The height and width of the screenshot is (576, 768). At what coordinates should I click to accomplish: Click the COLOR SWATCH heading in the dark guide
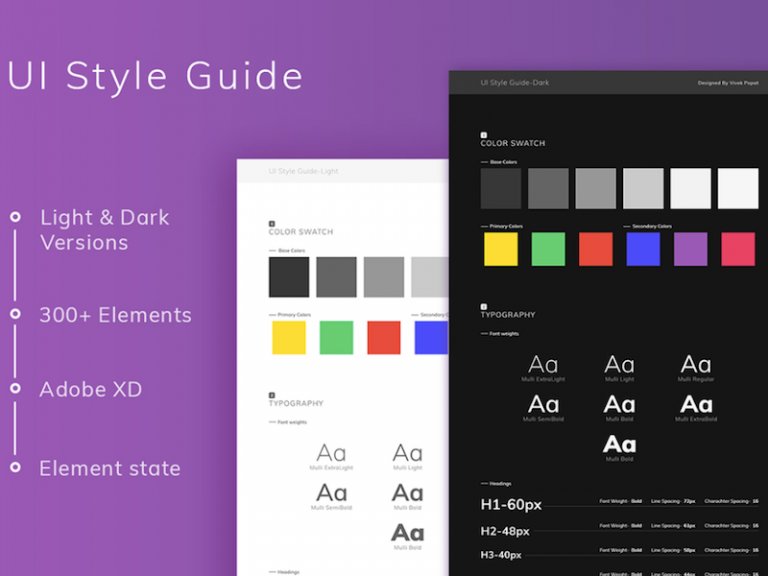512,144
